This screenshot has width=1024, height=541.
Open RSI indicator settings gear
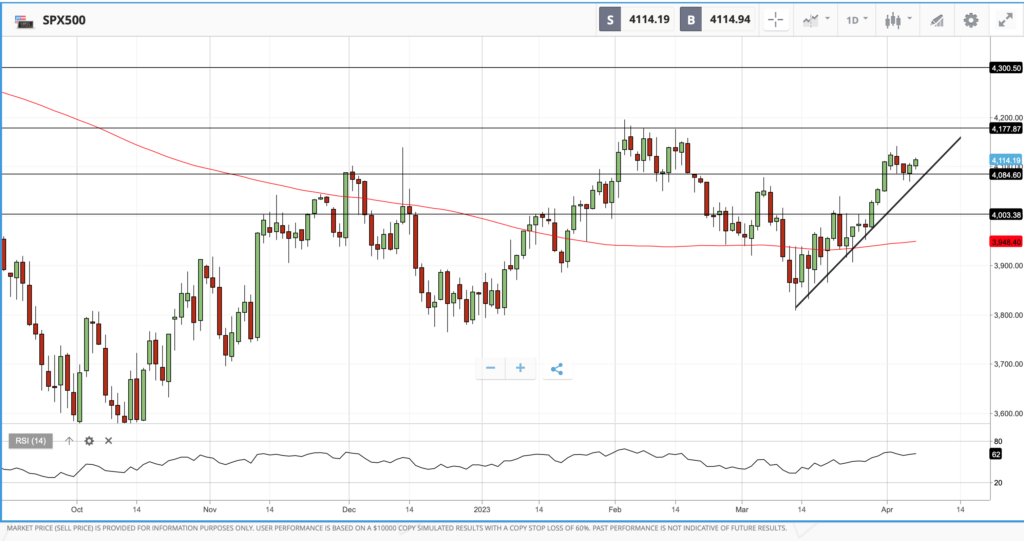pyautogui.click(x=89, y=440)
